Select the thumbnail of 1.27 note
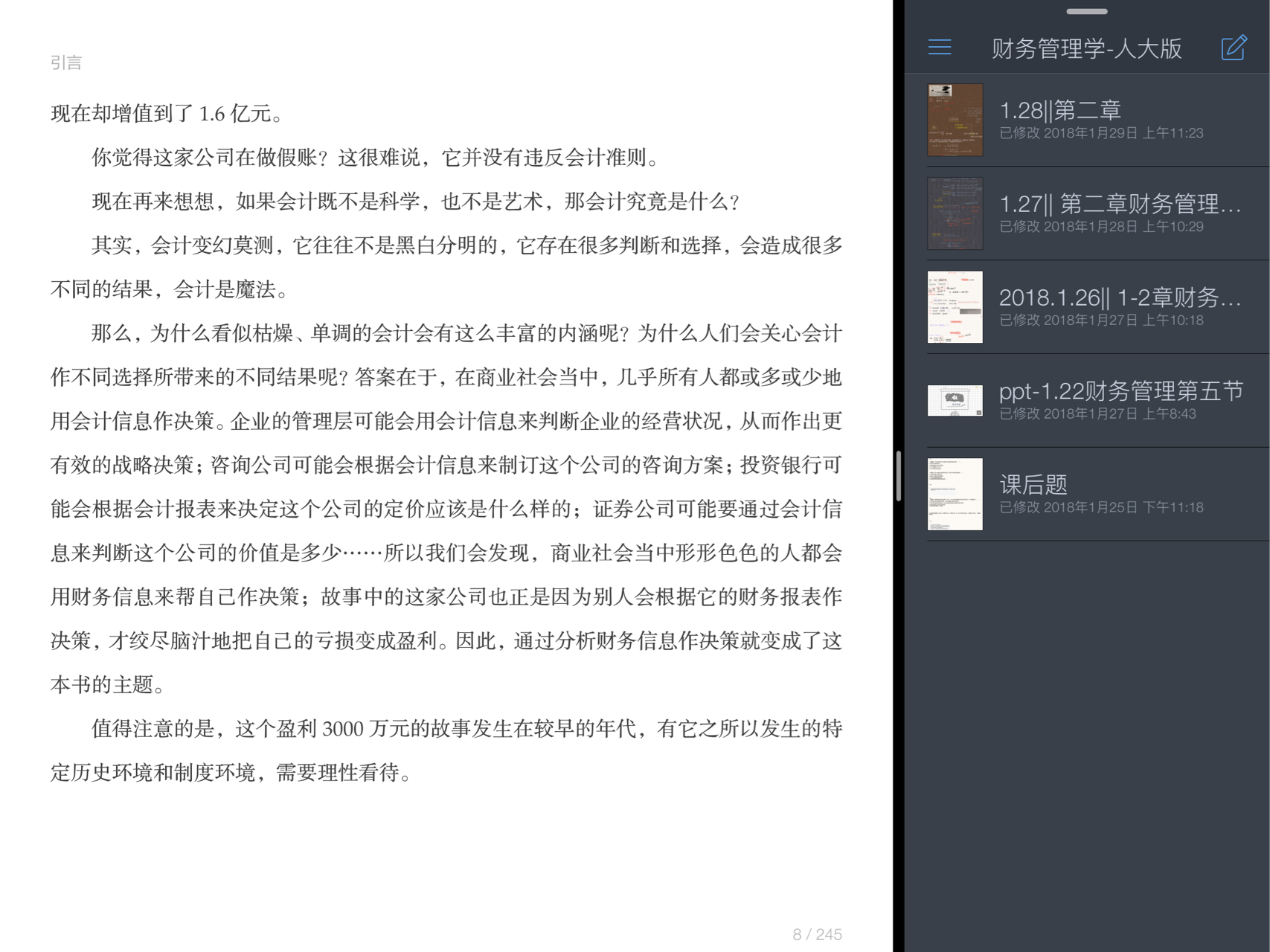This screenshot has height=952, width=1270. coord(955,213)
